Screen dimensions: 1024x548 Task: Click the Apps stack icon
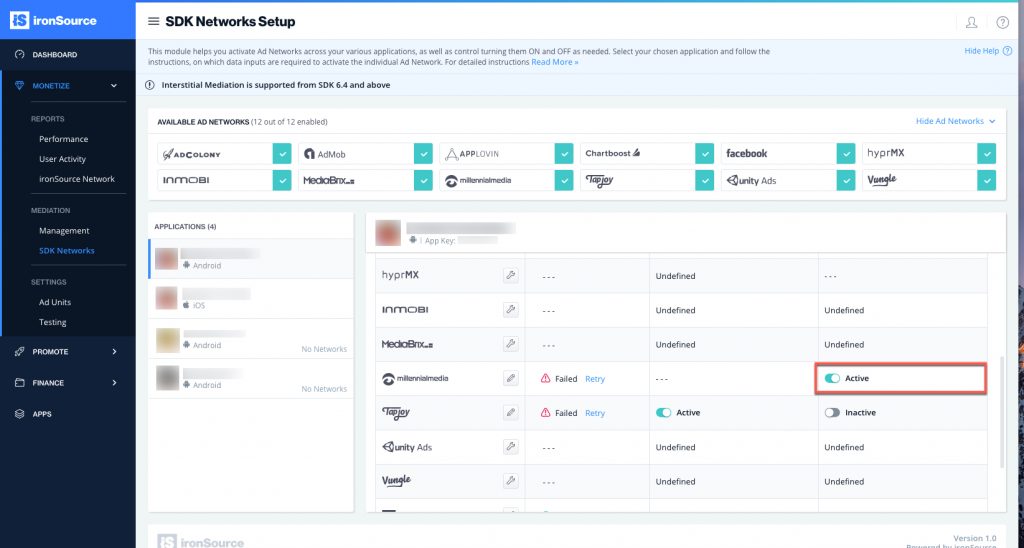click(20, 414)
